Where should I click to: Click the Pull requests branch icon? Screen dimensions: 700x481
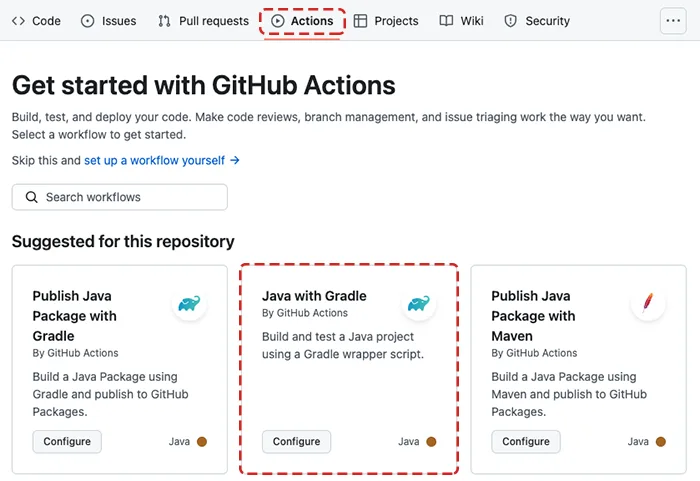coord(164,21)
